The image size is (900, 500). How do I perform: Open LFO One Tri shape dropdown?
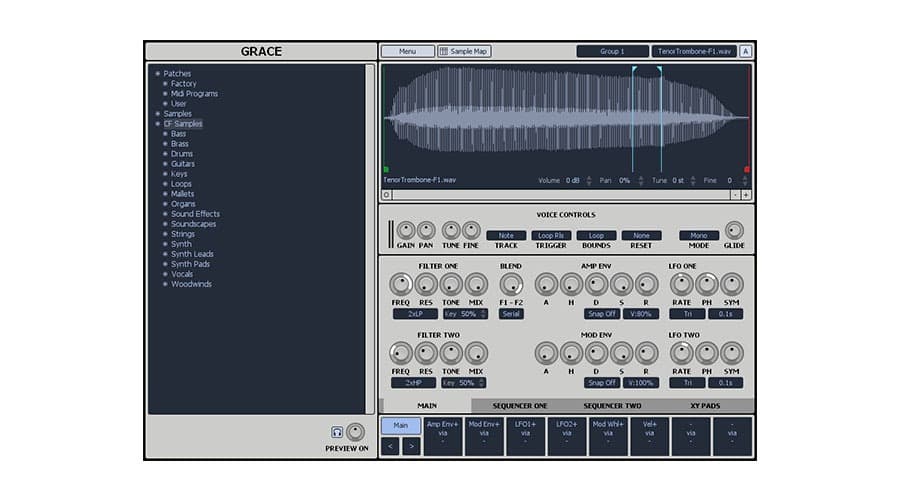click(686, 314)
